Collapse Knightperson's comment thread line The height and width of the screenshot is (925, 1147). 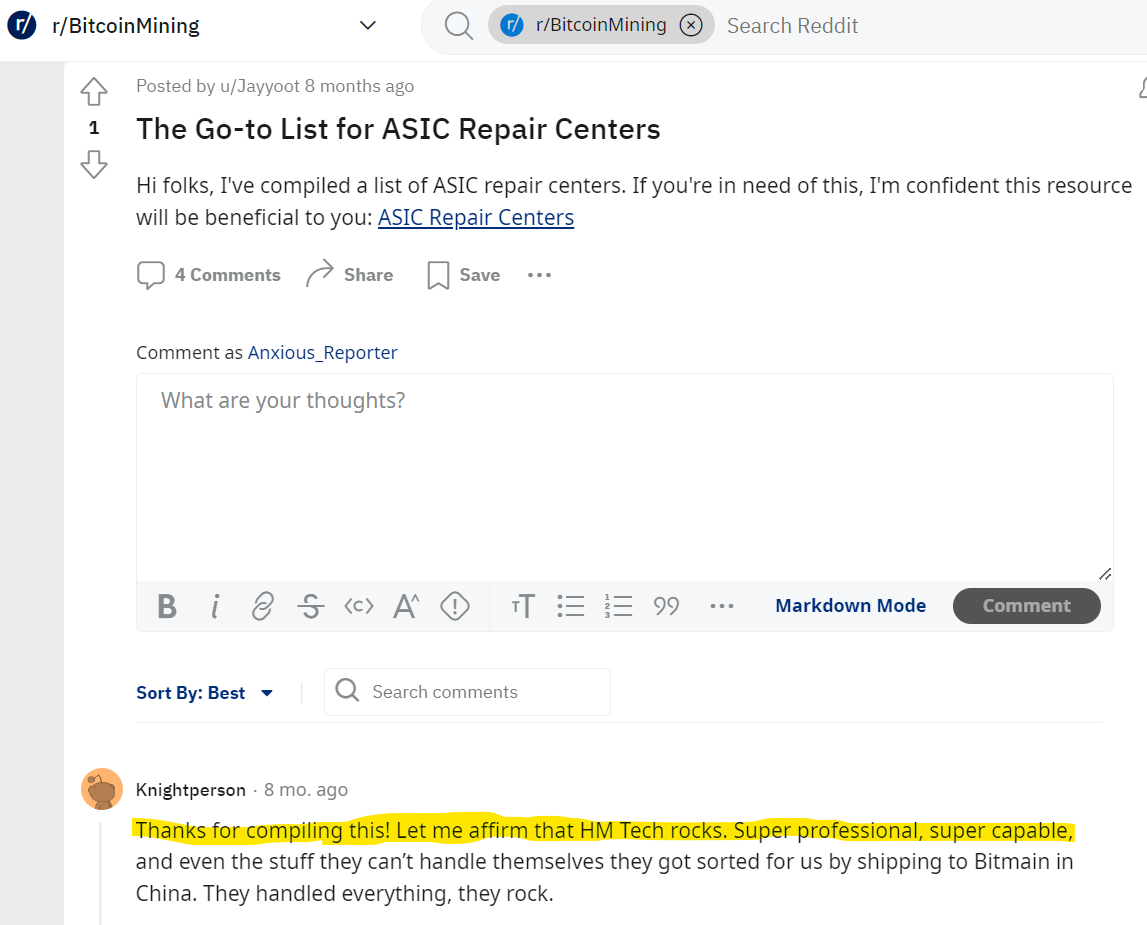(x=101, y=874)
